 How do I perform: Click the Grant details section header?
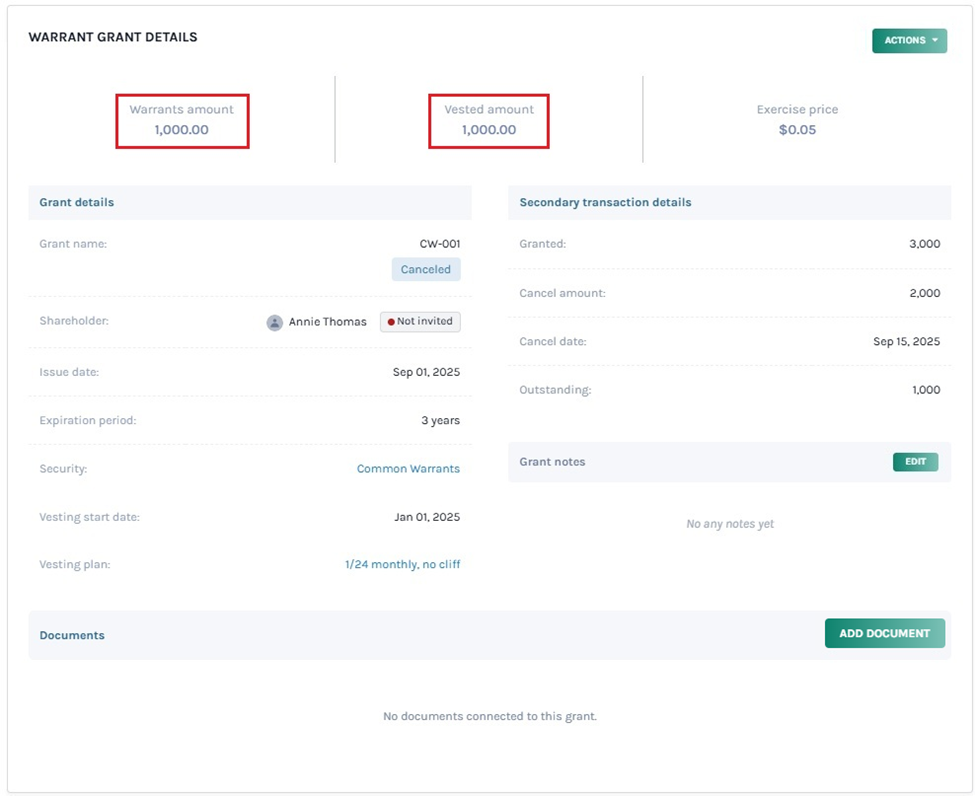(x=77, y=202)
